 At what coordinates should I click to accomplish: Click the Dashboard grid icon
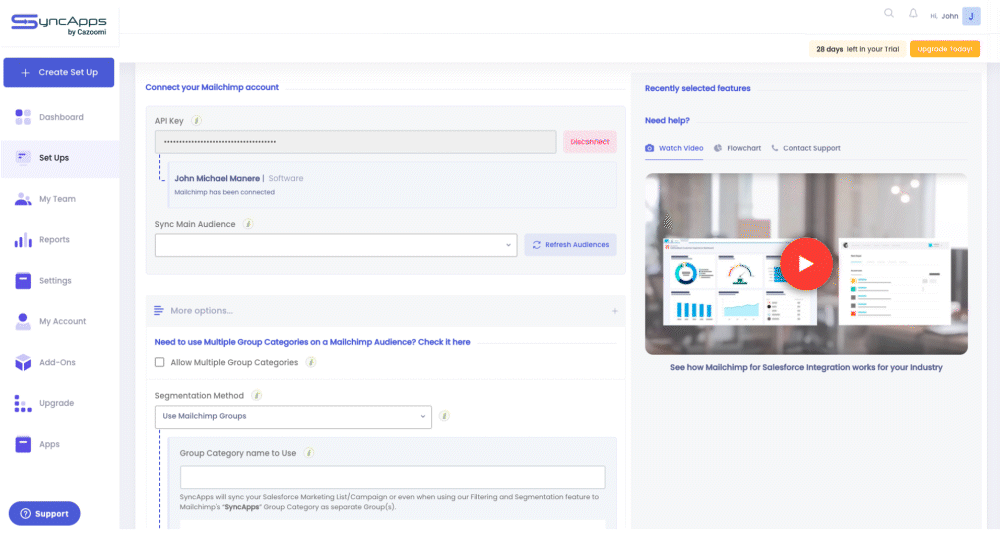tap(23, 117)
